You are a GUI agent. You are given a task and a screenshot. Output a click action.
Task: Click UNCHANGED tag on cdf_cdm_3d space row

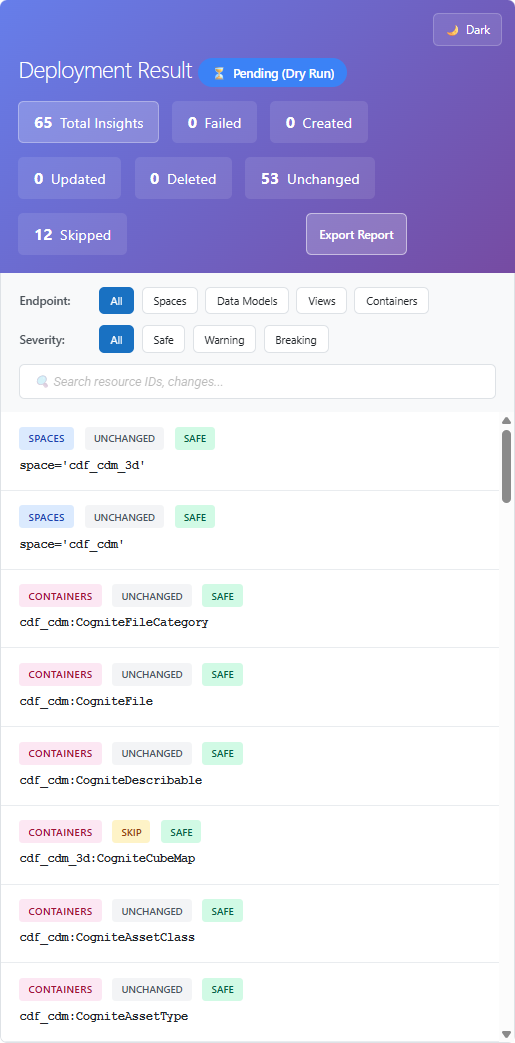pos(124,438)
